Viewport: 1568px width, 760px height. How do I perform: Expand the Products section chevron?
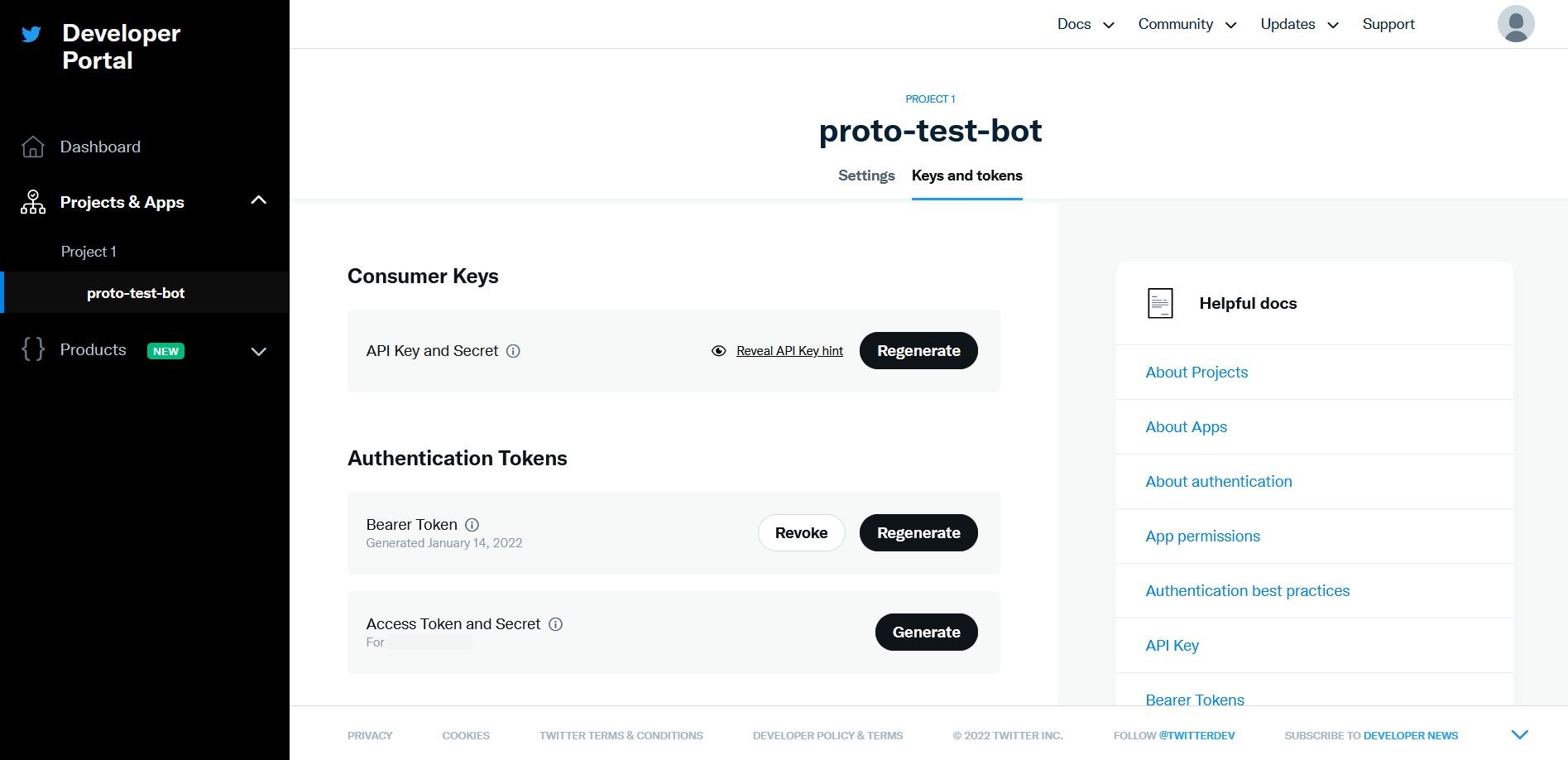pos(258,351)
